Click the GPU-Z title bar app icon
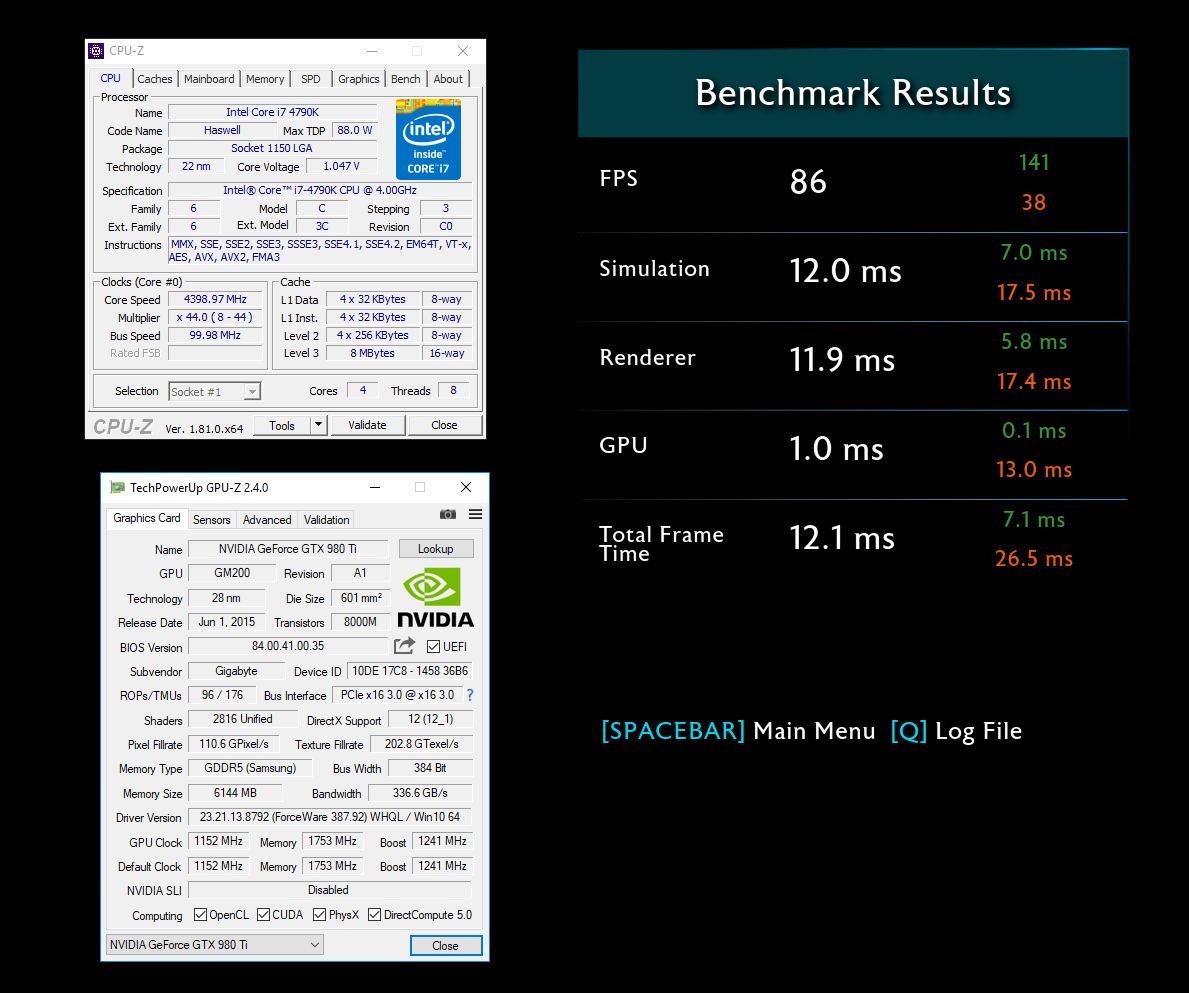 tap(117, 487)
